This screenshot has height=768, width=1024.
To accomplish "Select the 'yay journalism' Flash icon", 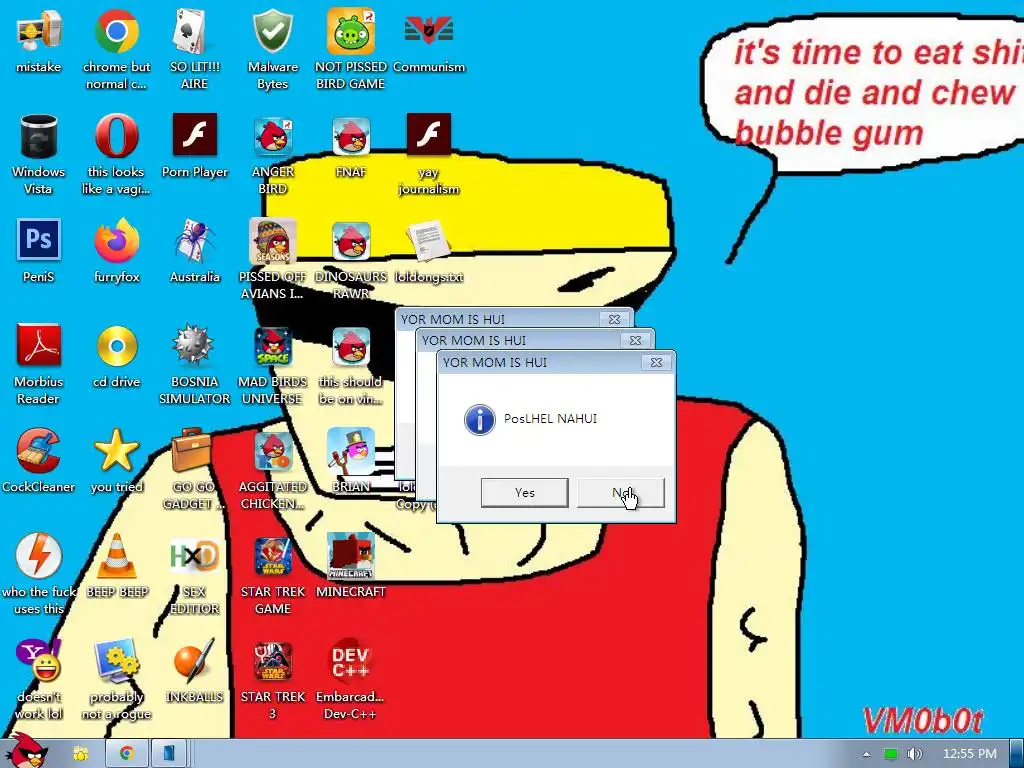I will (428, 135).
